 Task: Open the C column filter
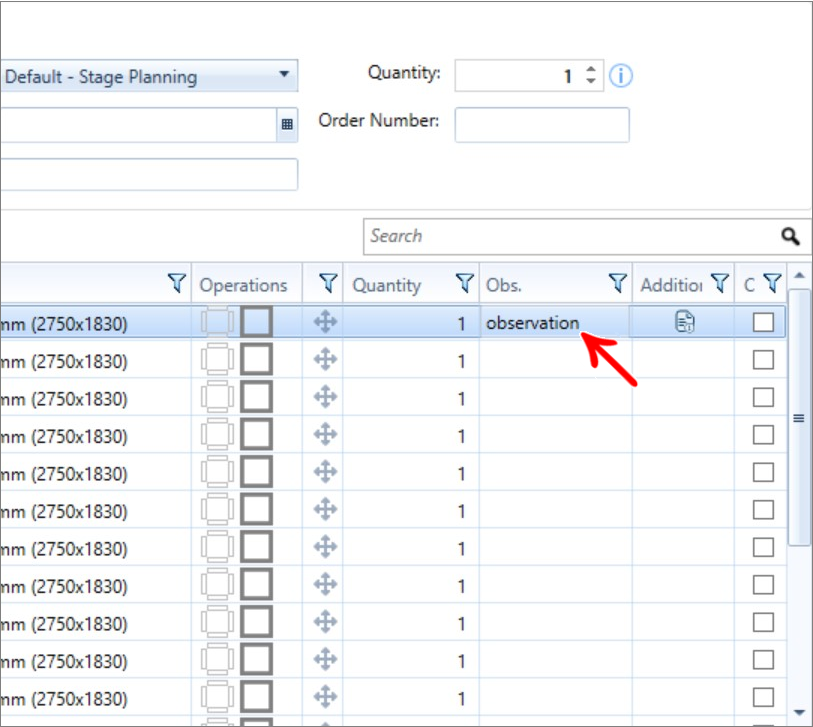click(773, 283)
